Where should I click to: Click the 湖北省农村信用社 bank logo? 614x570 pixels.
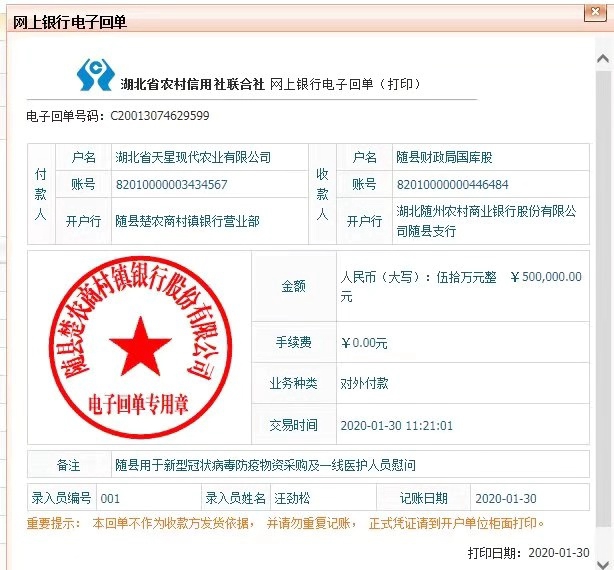point(98,74)
